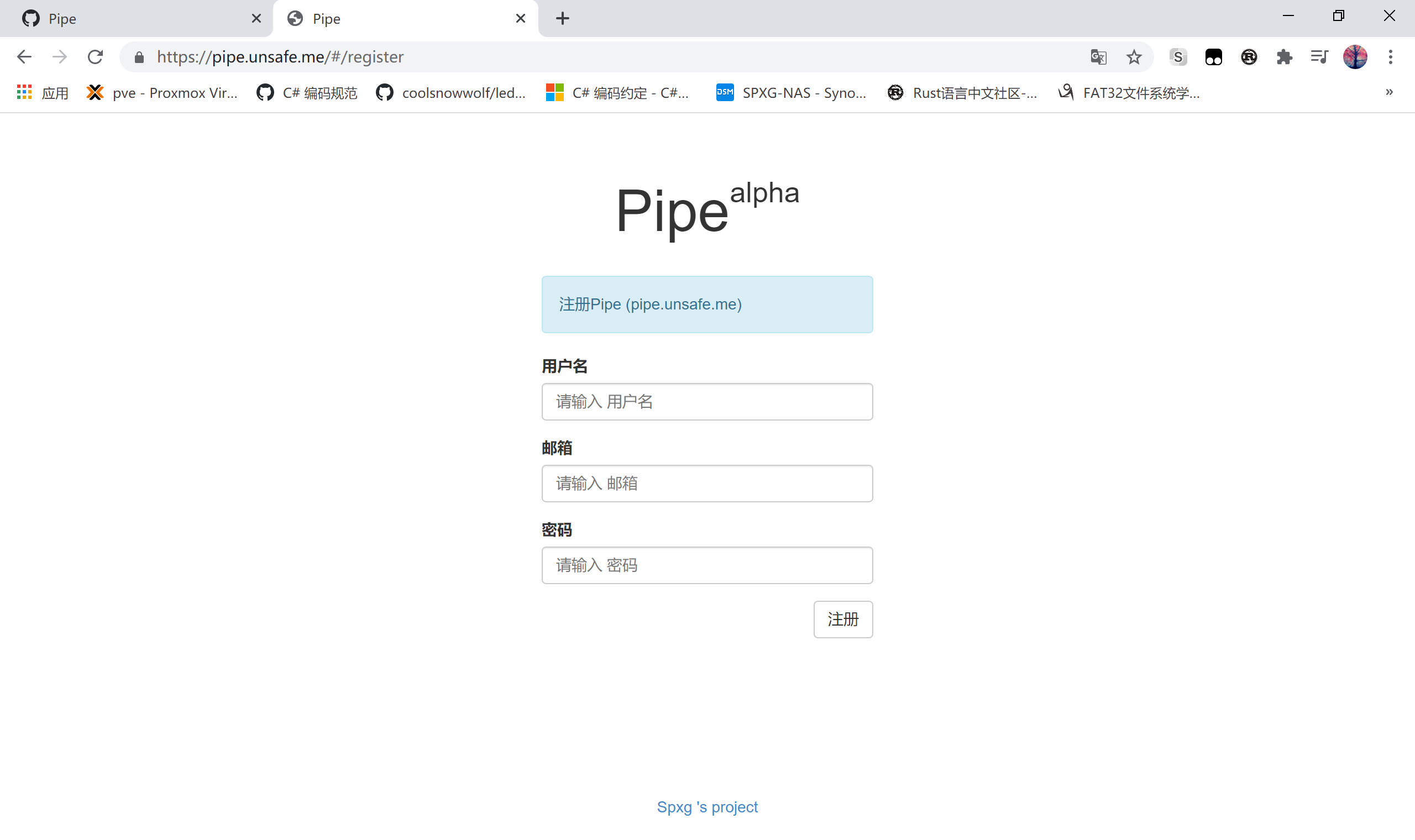
Task: Open the Google Translate page icon
Action: tap(1098, 56)
